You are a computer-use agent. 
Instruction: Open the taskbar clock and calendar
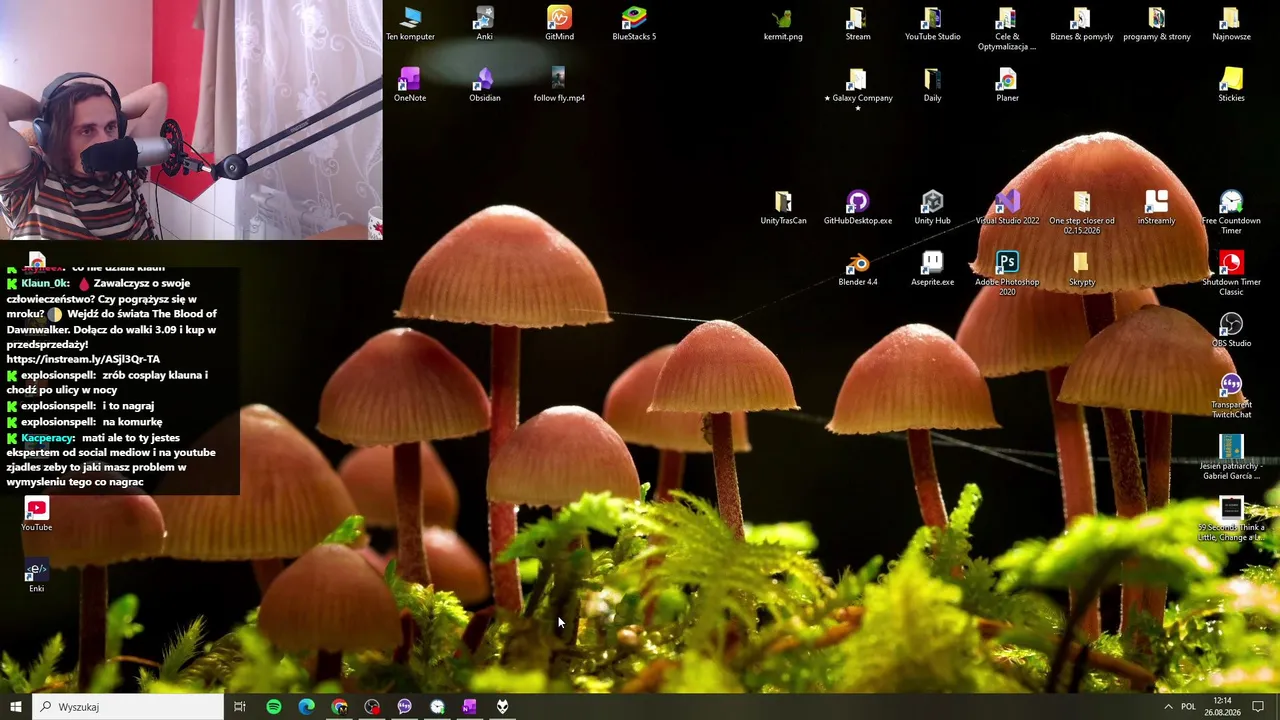pyautogui.click(x=1222, y=707)
